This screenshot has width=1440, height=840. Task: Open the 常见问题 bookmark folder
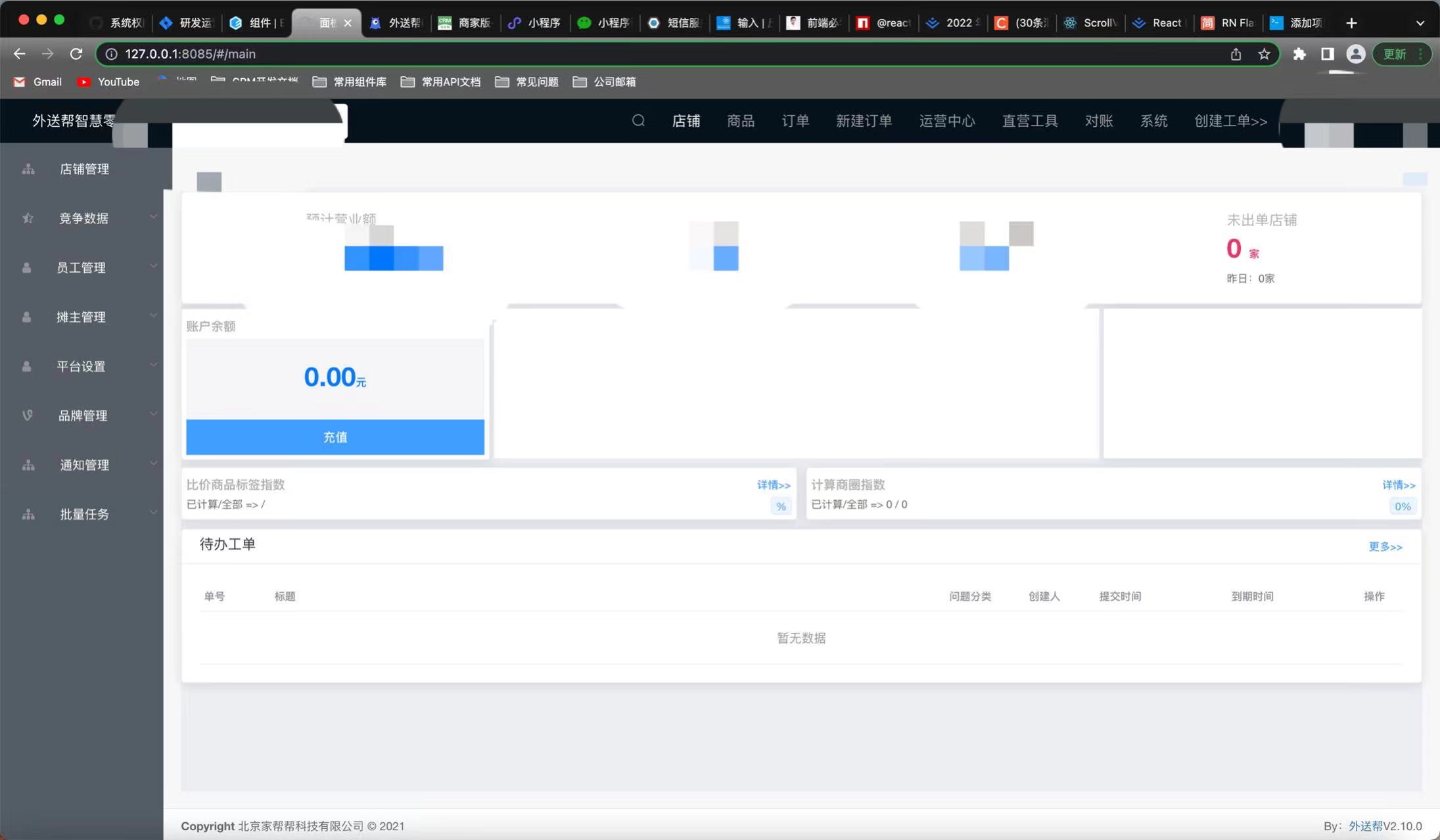[x=527, y=82]
